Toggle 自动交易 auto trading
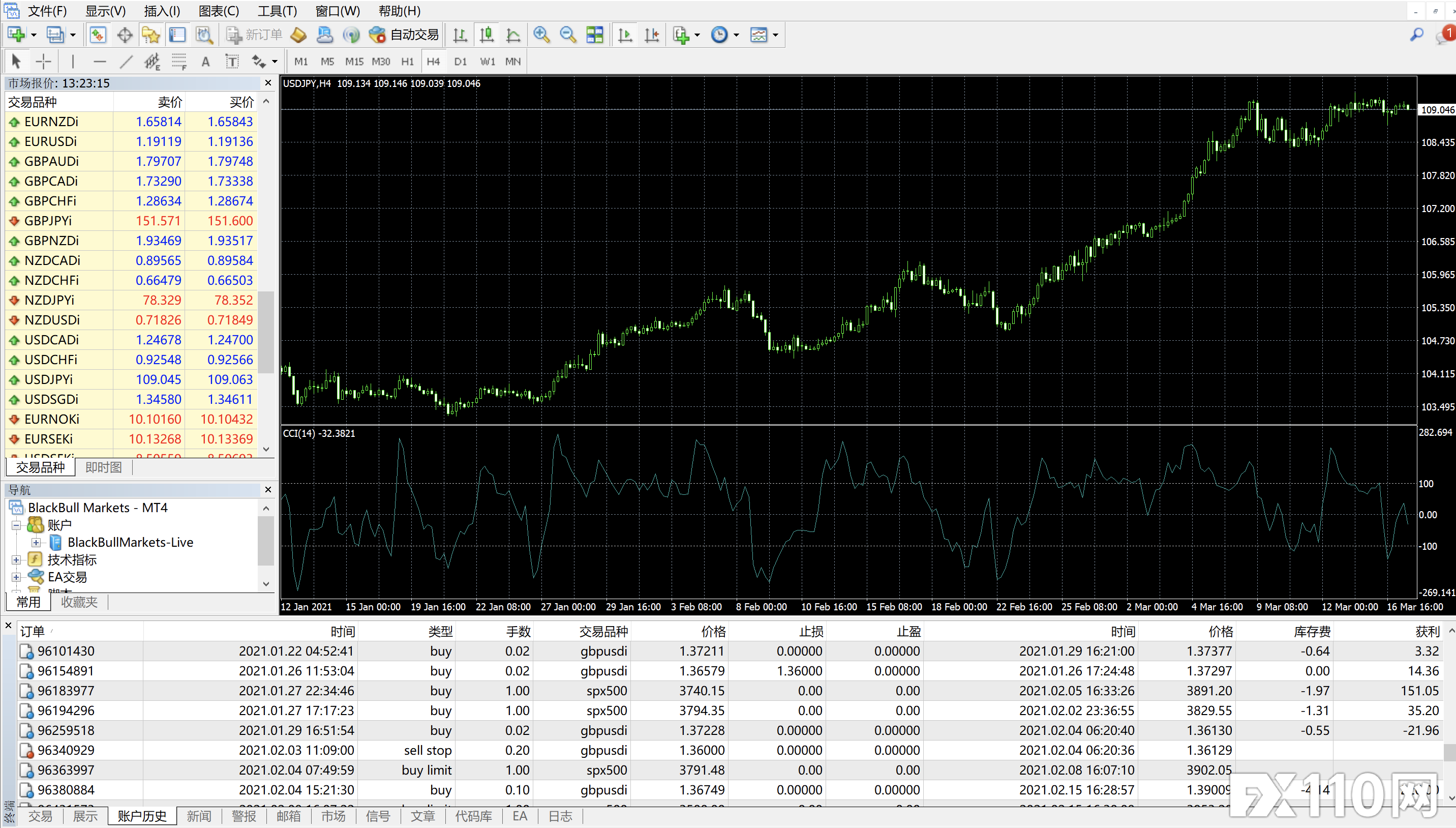Screen dimensions: 1456x828 [x=404, y=35]
